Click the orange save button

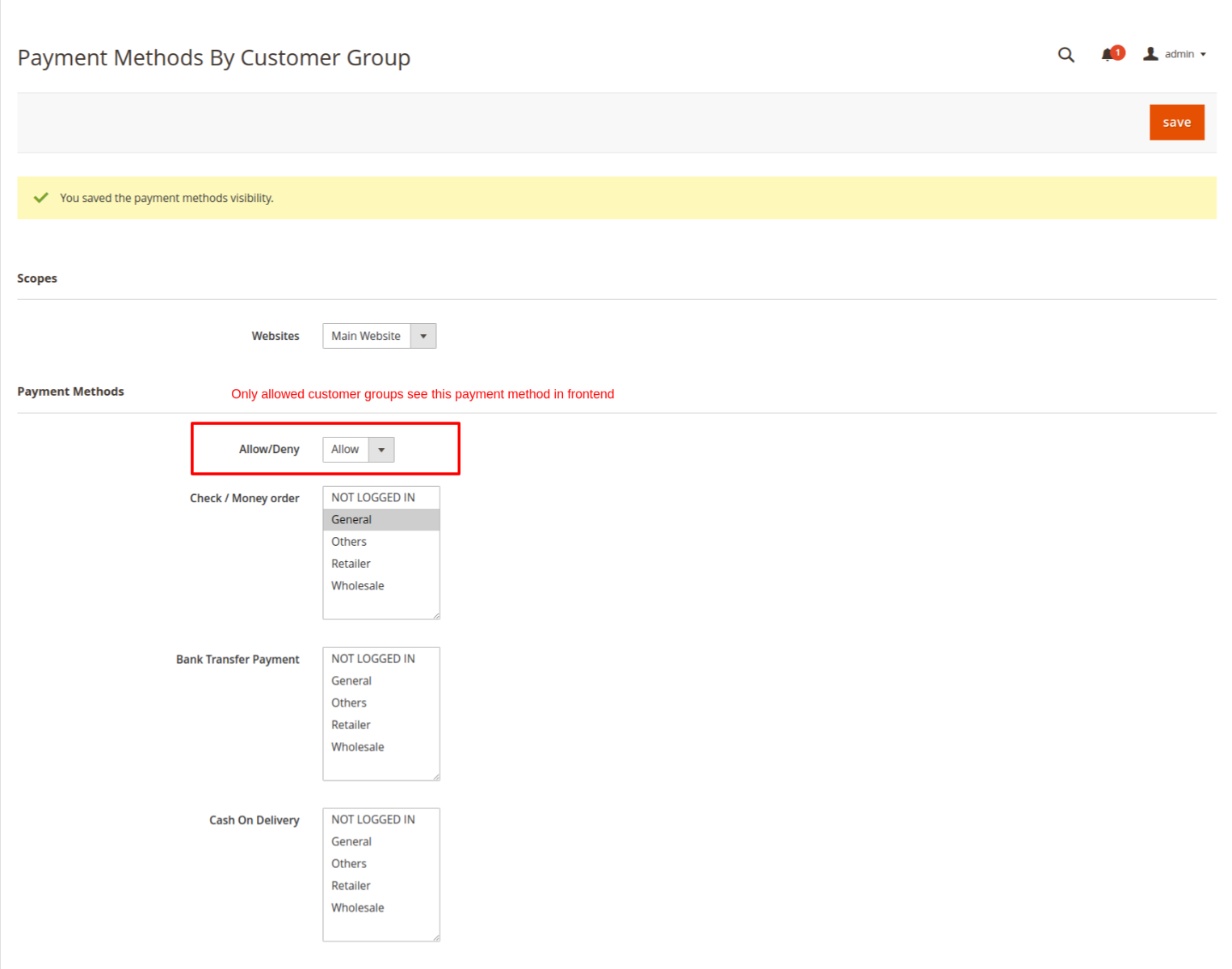click(x=1176, y=123)
